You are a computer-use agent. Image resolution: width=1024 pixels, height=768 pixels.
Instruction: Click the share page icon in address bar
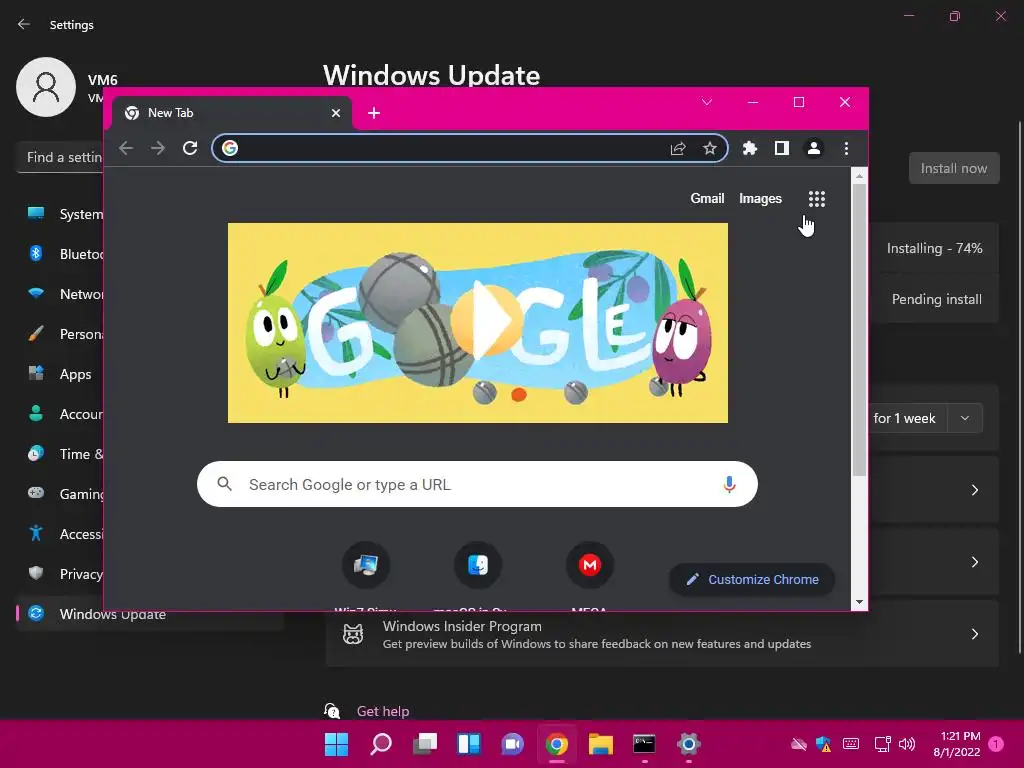click(678, 148)
